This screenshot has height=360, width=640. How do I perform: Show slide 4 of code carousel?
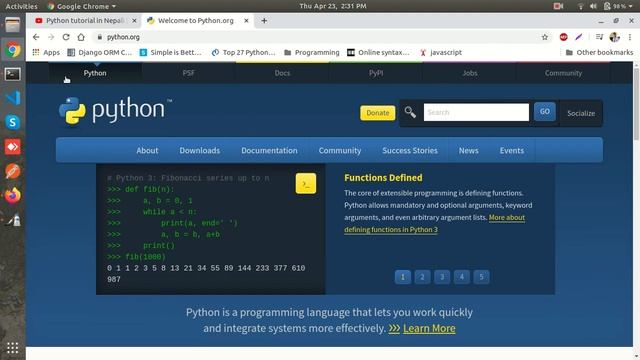point(462,277)
